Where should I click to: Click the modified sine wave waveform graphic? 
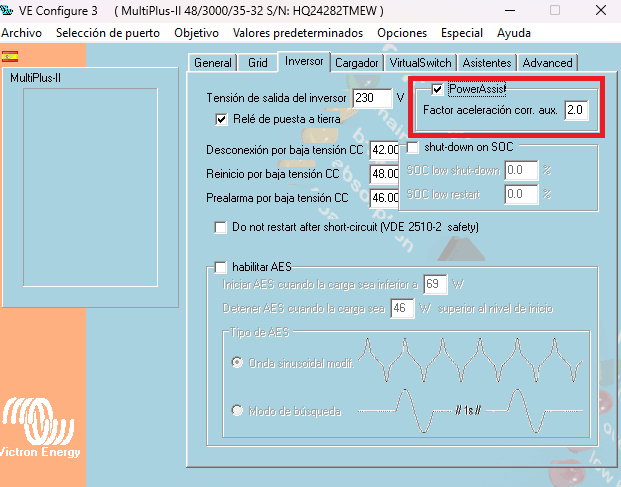coord(471,360)
